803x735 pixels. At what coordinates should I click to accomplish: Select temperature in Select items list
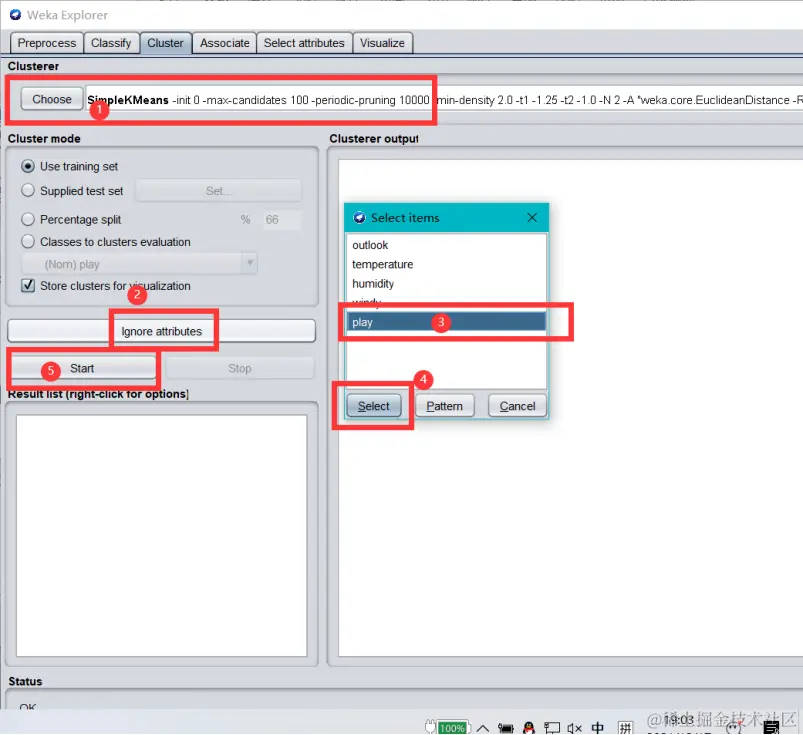446,264
